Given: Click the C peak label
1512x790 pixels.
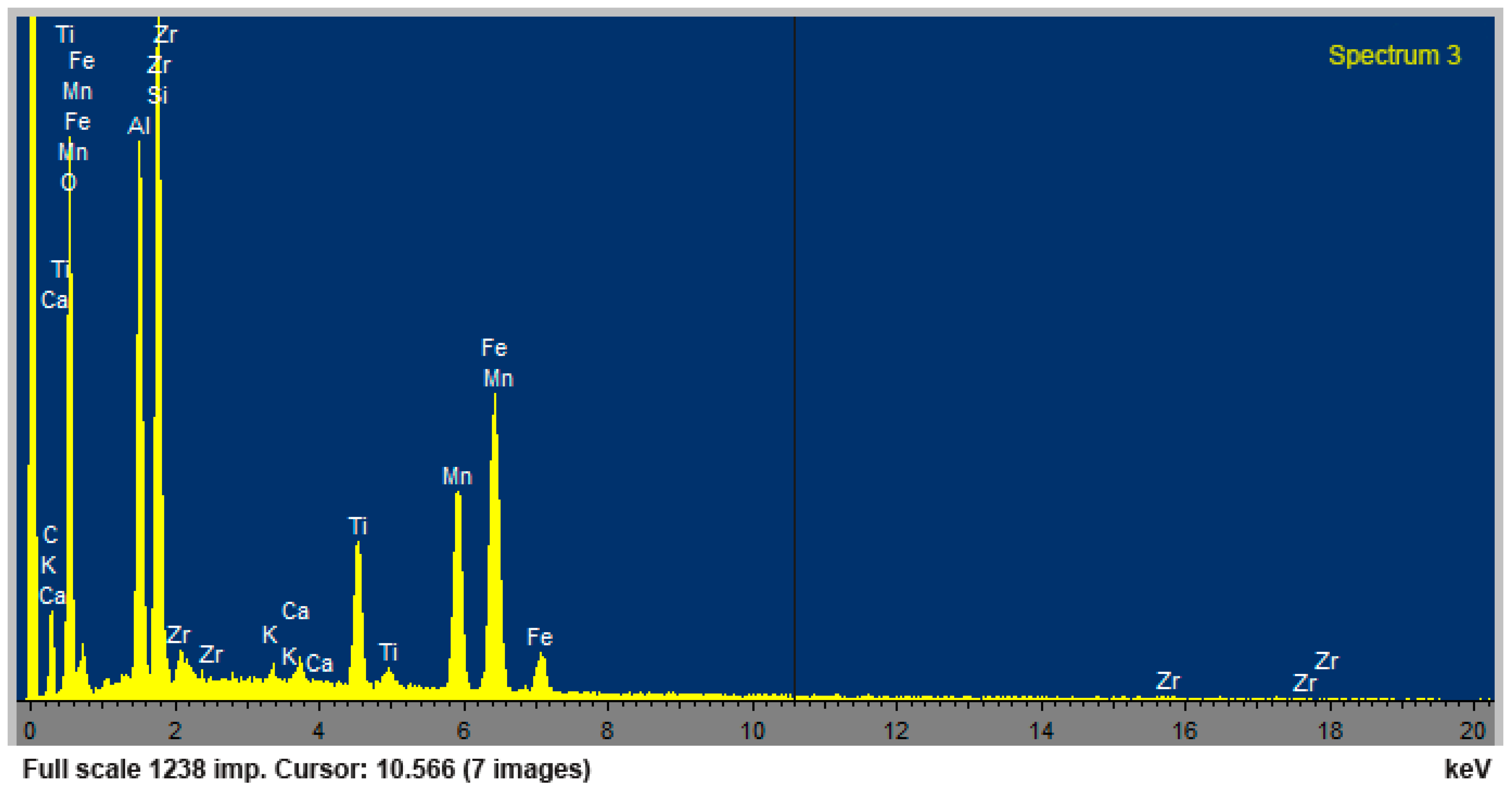Looking at the screenshot, I should (x=50, y=535).
